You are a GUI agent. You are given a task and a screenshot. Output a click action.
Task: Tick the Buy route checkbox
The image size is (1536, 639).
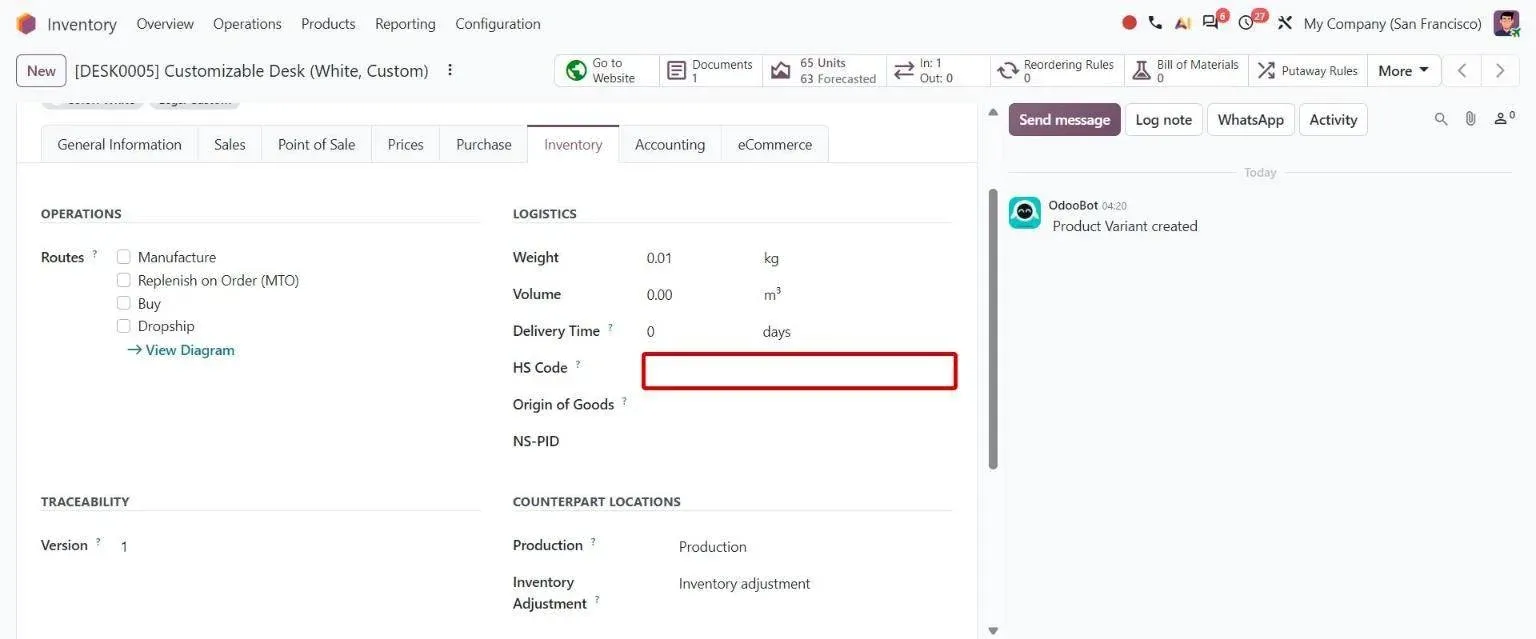(x=124, y=303)
